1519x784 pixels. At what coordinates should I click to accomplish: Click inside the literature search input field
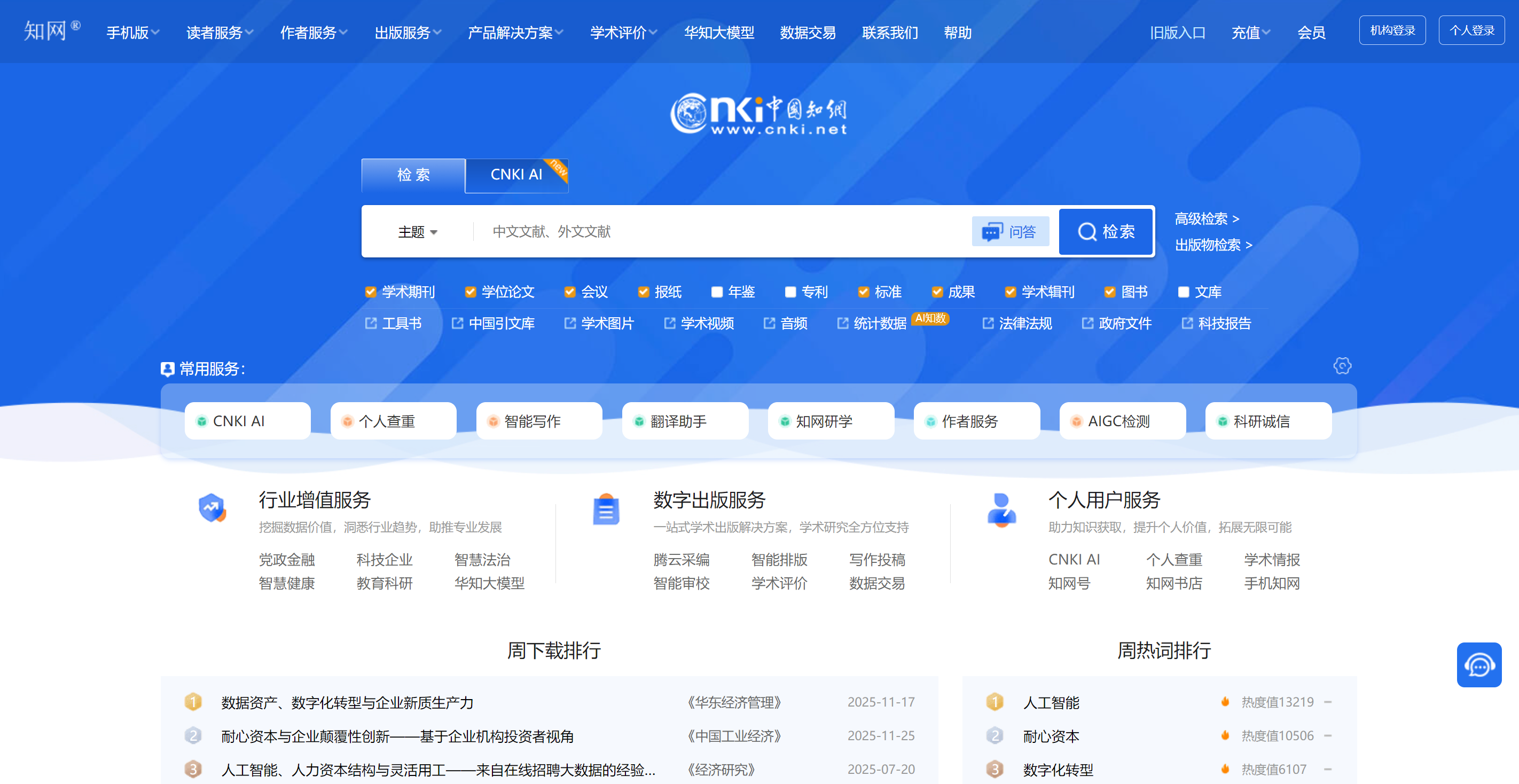(x=708, y=232)
